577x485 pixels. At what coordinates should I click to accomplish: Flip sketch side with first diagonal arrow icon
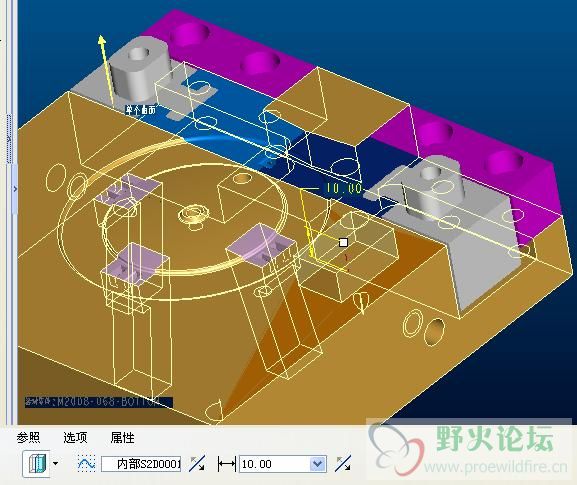(197, 463)
